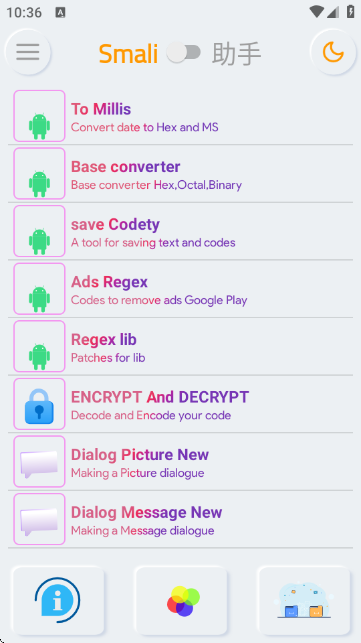Open the info button at bottom
The height and width of the screenshot is (643, 361).
tap(58, 600)
